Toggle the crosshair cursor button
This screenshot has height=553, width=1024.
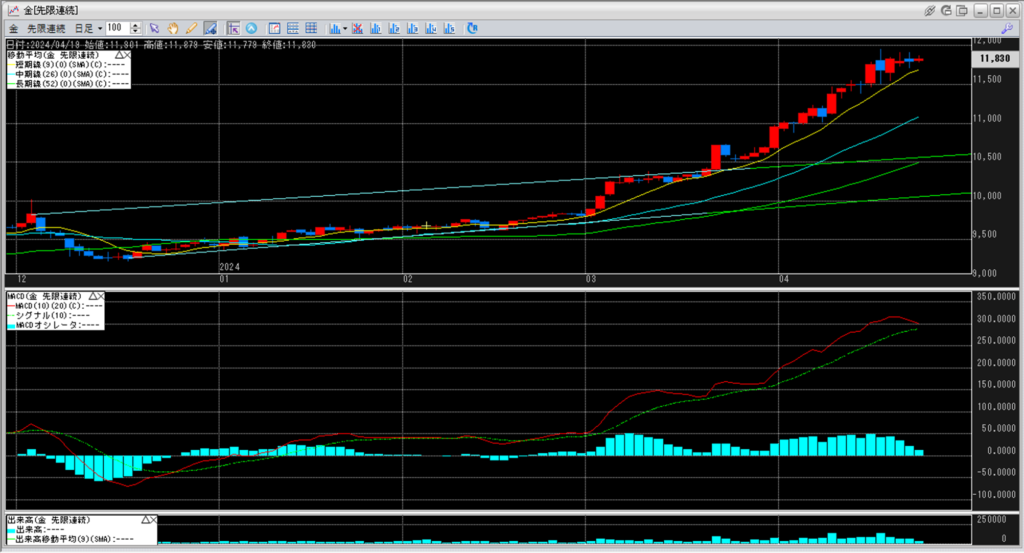click(x=233, y=27)
